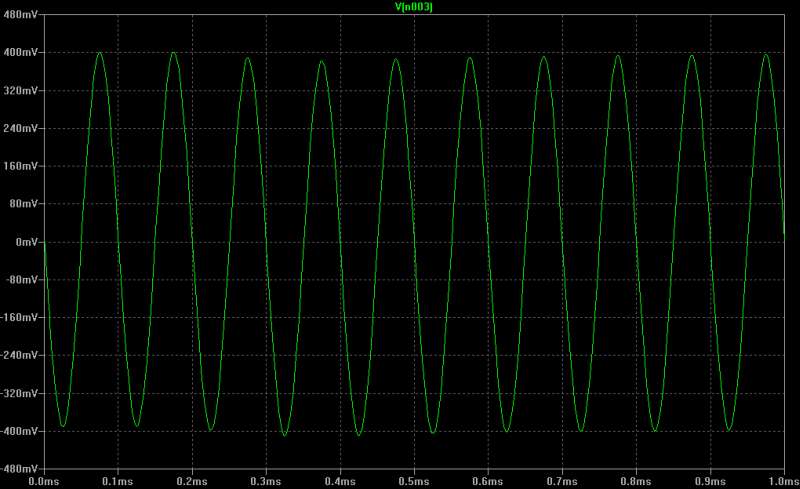Click the -480mV axis label
800x489 pixels.
(19, 469)
